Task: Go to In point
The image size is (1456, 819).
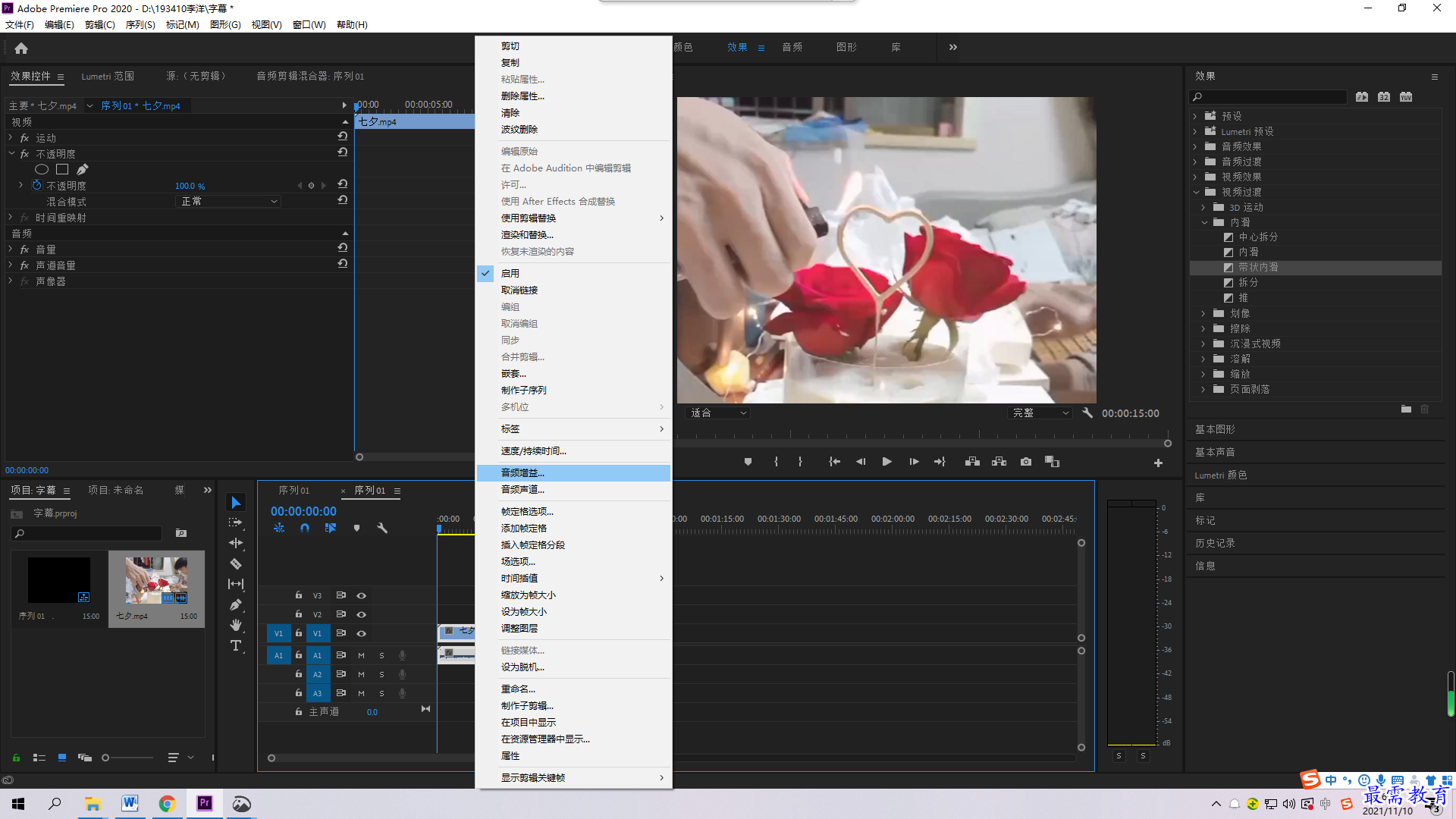Action: [834, 462]
